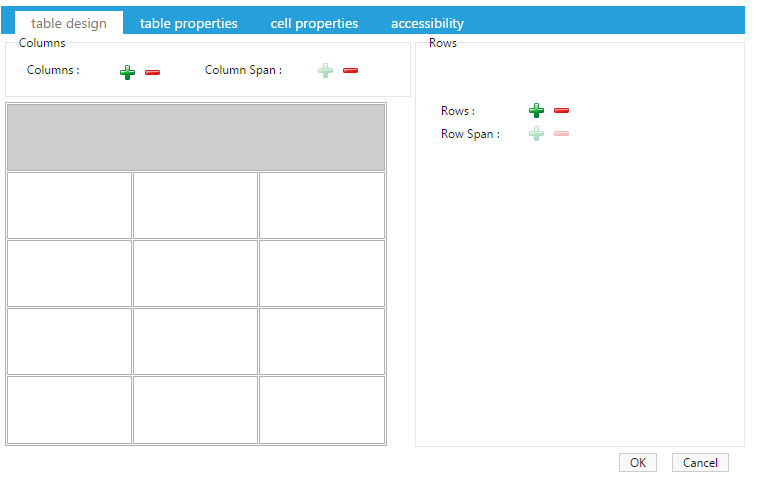Decrease row span with the faded minus

click(561, 133)
